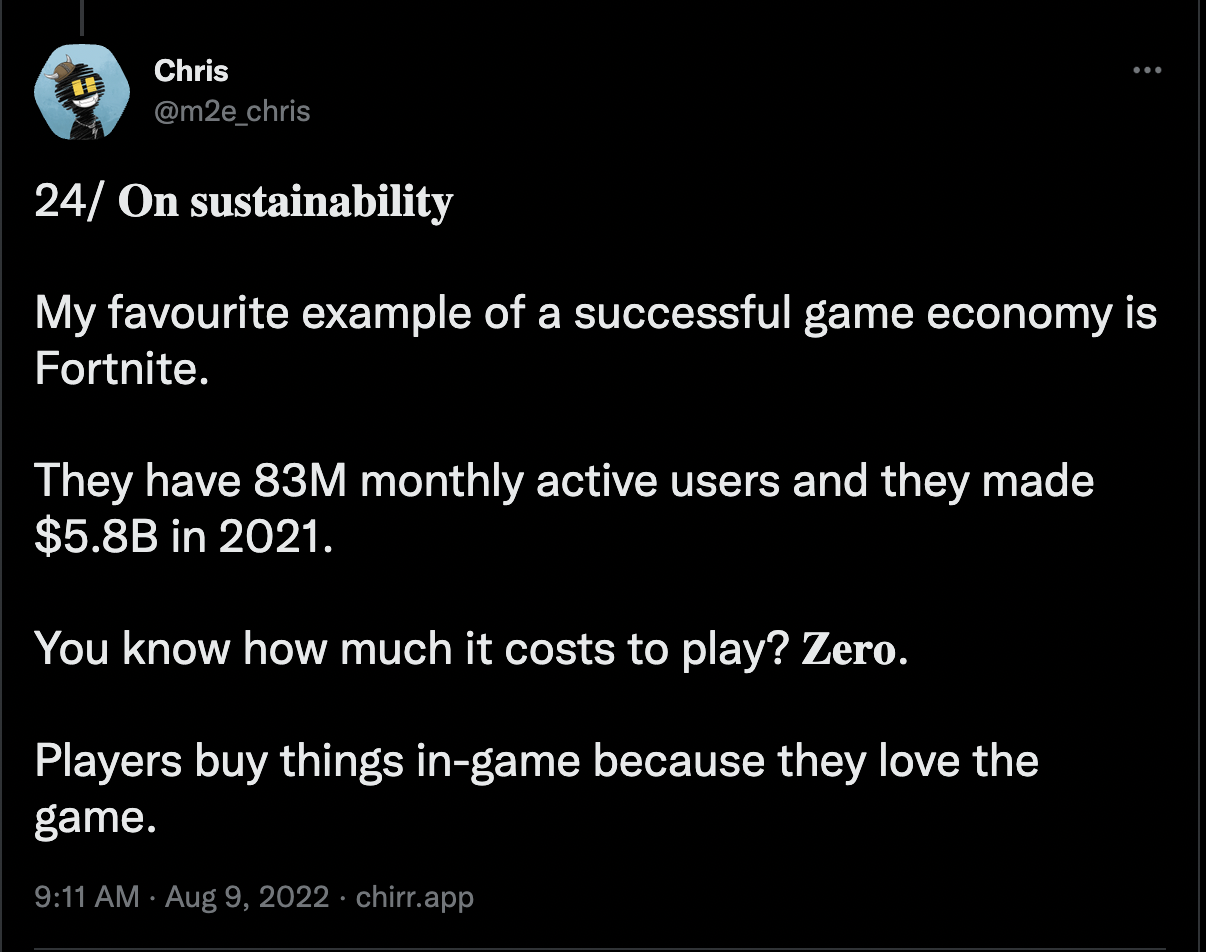Open the three-dot more options menu
Viewport: 1206px width, 952px height.
1146,71
